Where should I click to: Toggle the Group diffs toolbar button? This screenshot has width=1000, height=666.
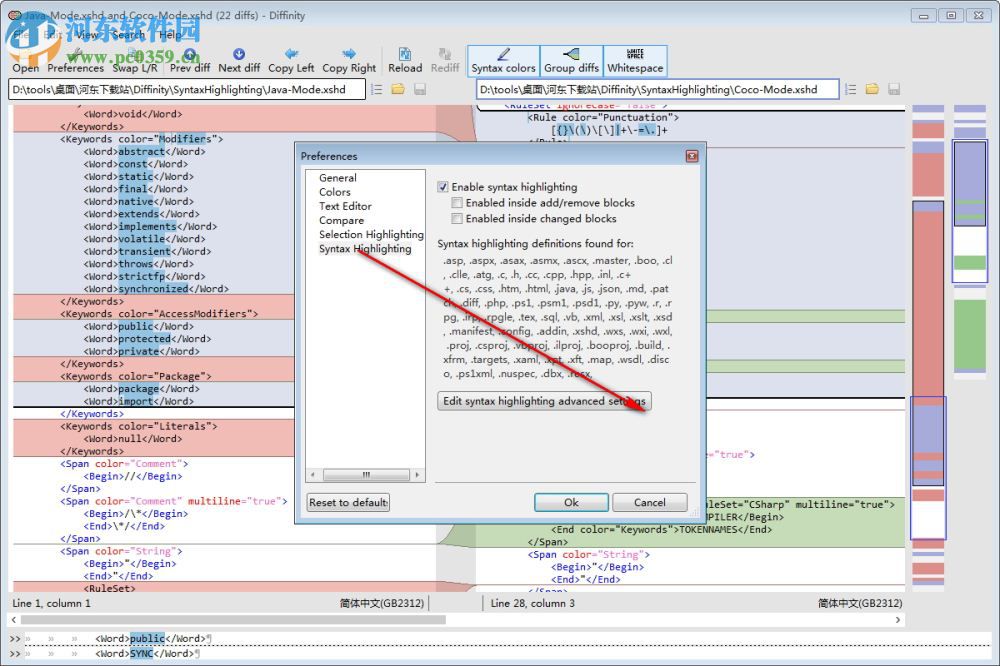pyautogui.click(x=571, y=61)
